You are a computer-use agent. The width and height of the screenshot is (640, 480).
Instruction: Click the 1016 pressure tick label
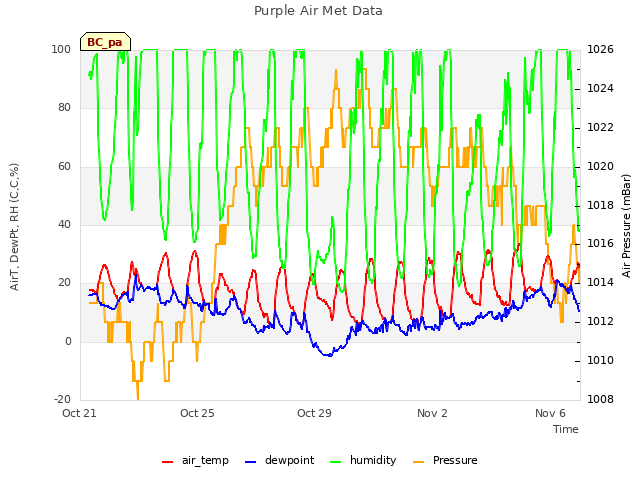coord(600,243)
